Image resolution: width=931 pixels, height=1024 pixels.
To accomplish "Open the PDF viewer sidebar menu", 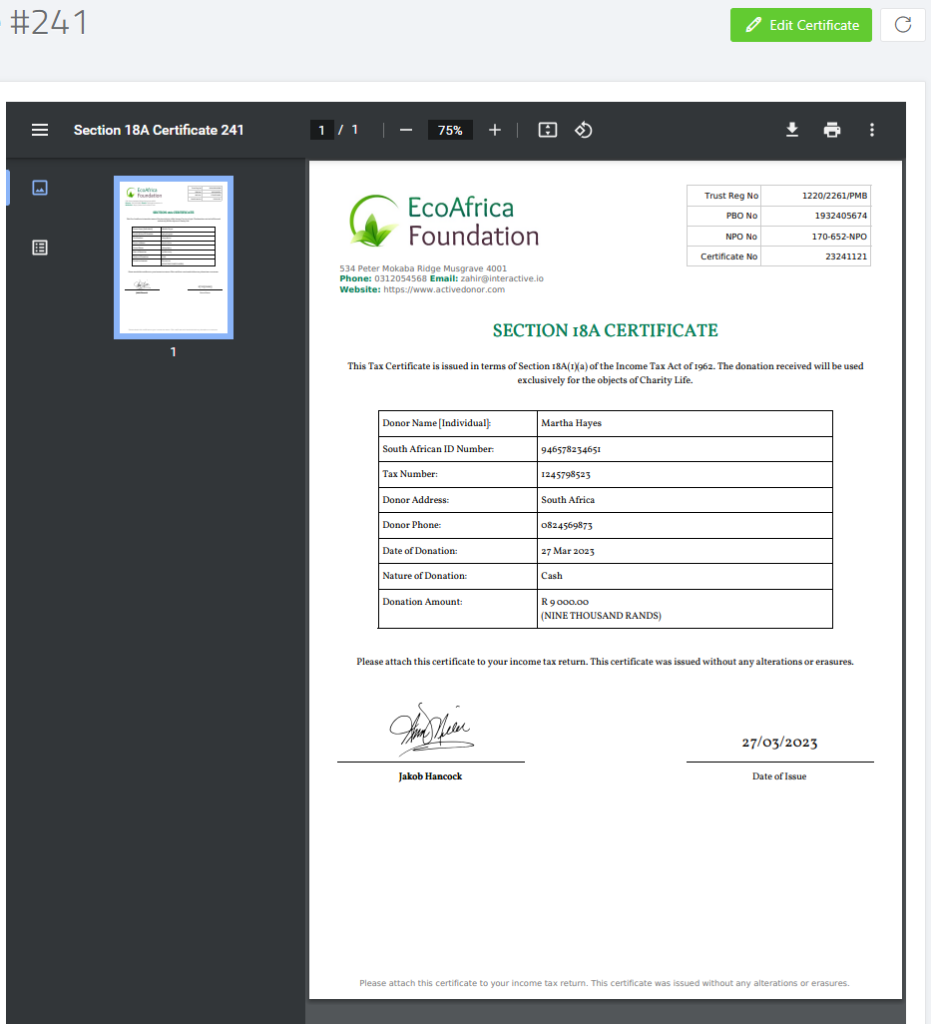I will (40, 130).
